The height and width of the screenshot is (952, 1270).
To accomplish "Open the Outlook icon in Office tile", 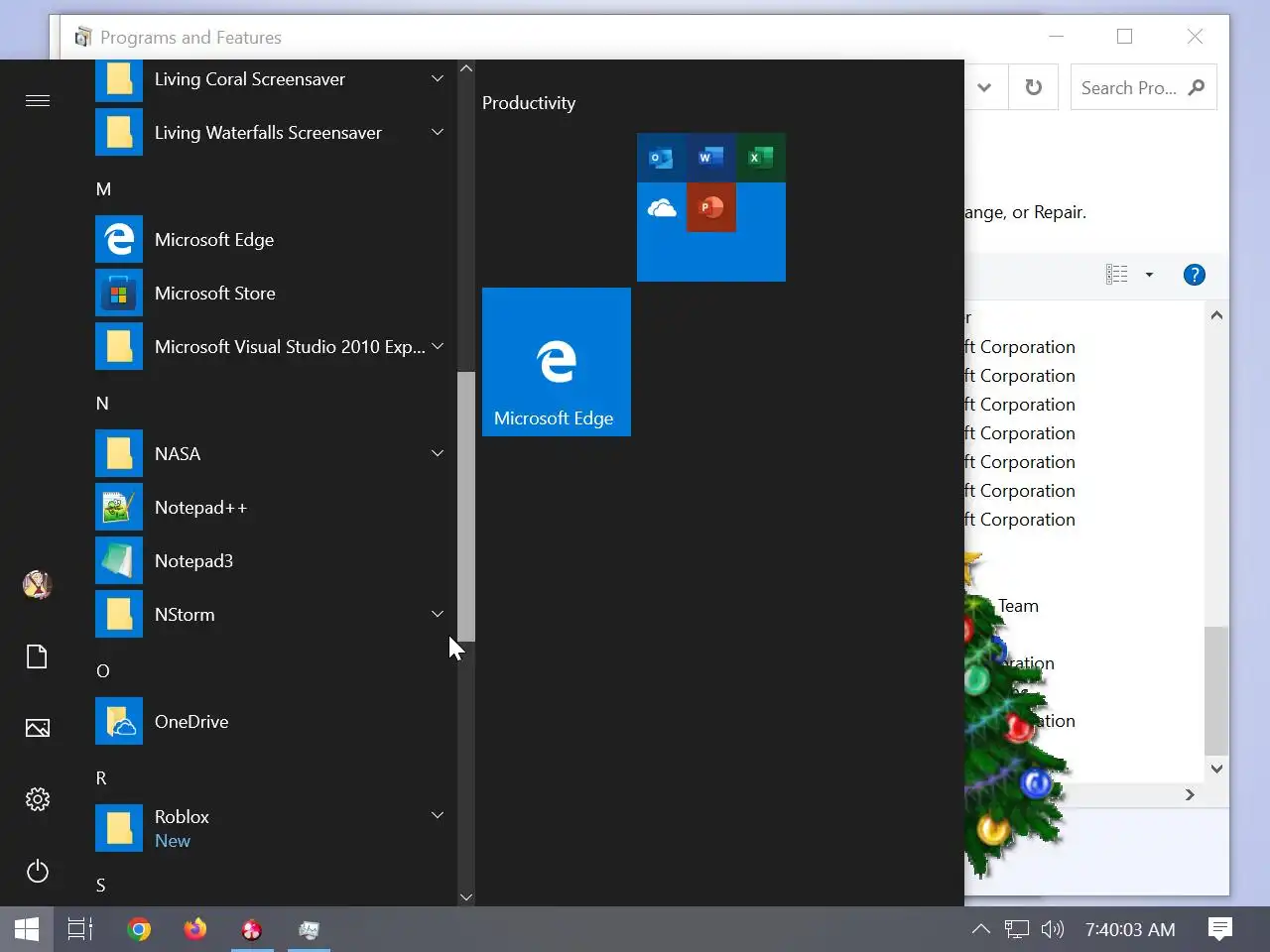I will click(661, 158).
